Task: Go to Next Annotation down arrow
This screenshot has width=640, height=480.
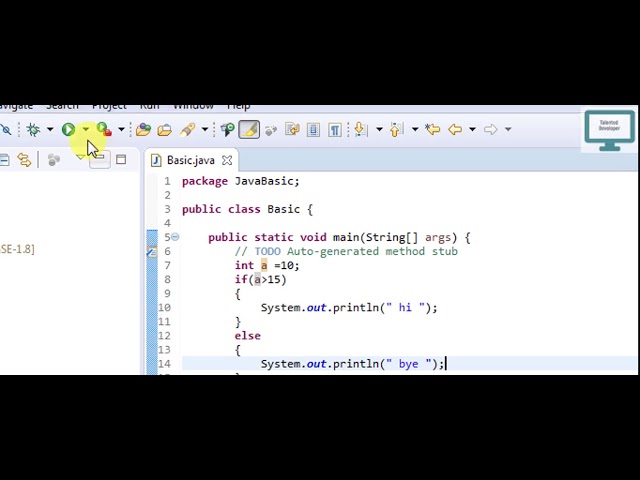Action: (x=360, y=129)
